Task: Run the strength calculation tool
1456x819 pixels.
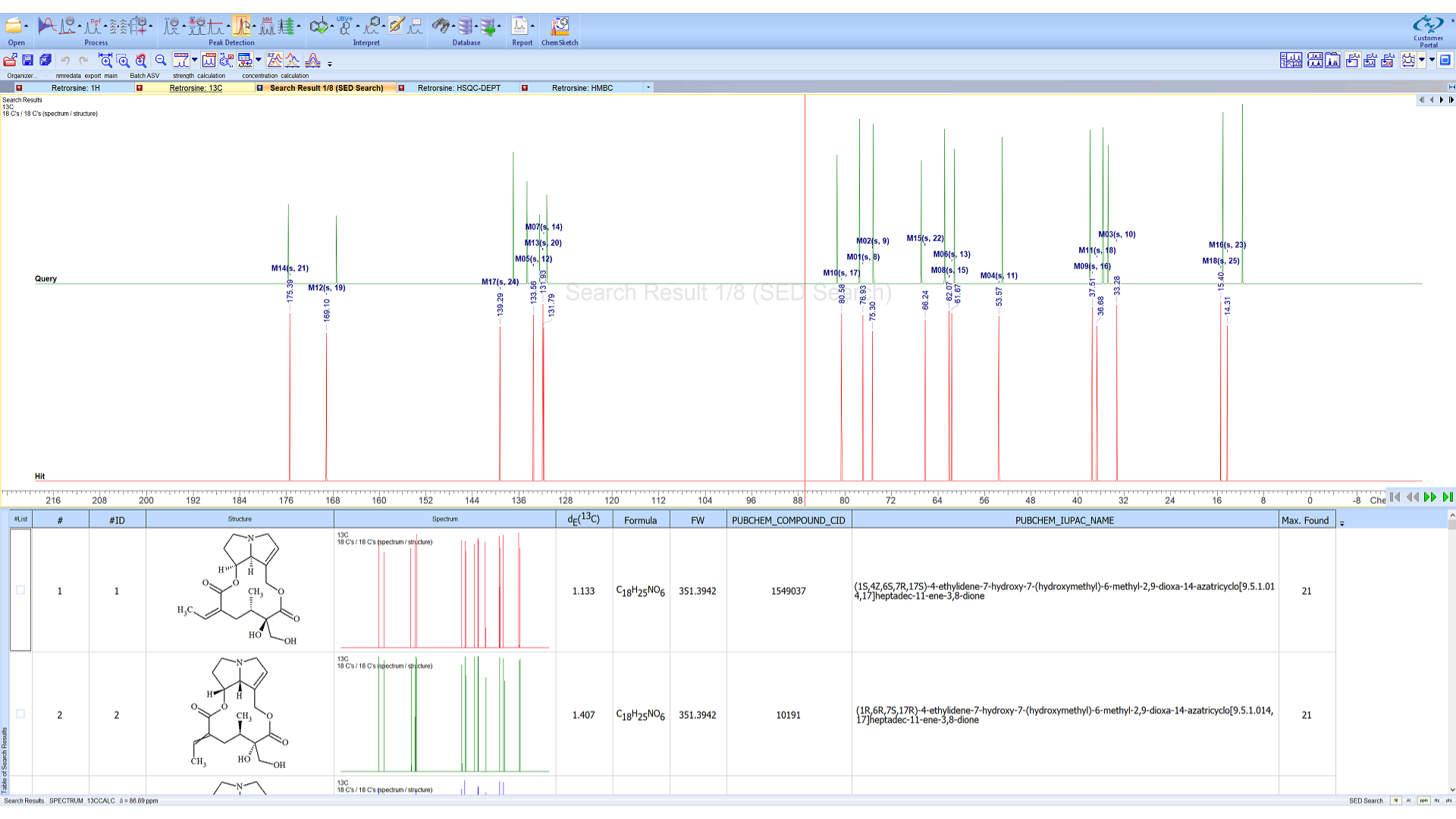Action: tap(181, 61)
